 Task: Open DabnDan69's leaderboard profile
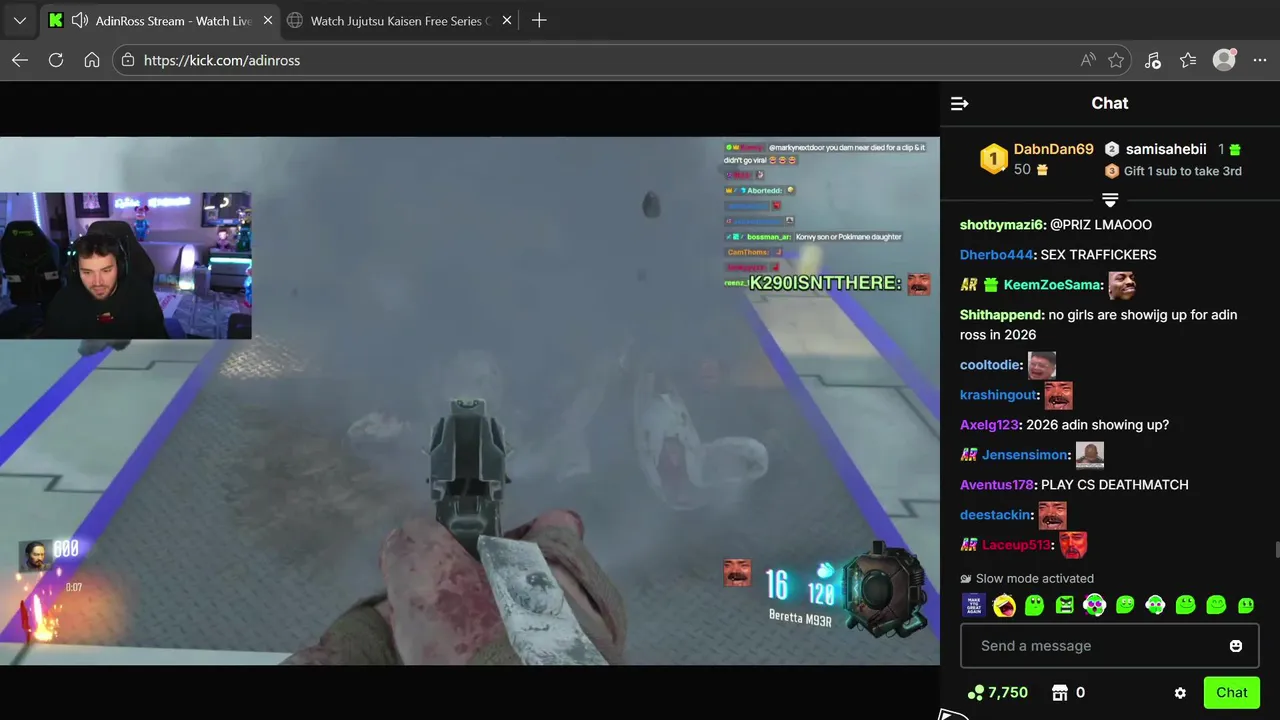pyautogui.click(x=1053, y=149)
